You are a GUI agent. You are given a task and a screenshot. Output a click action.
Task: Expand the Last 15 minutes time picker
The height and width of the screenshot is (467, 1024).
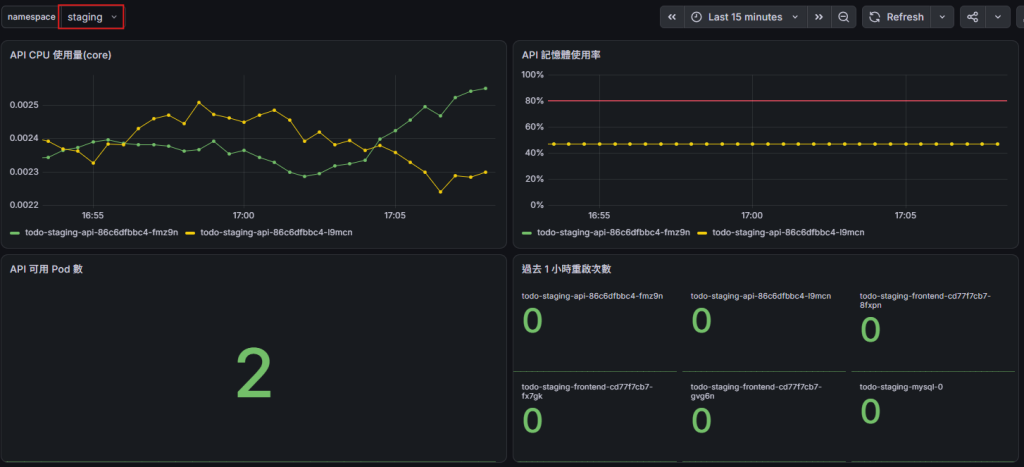point(746,17)
